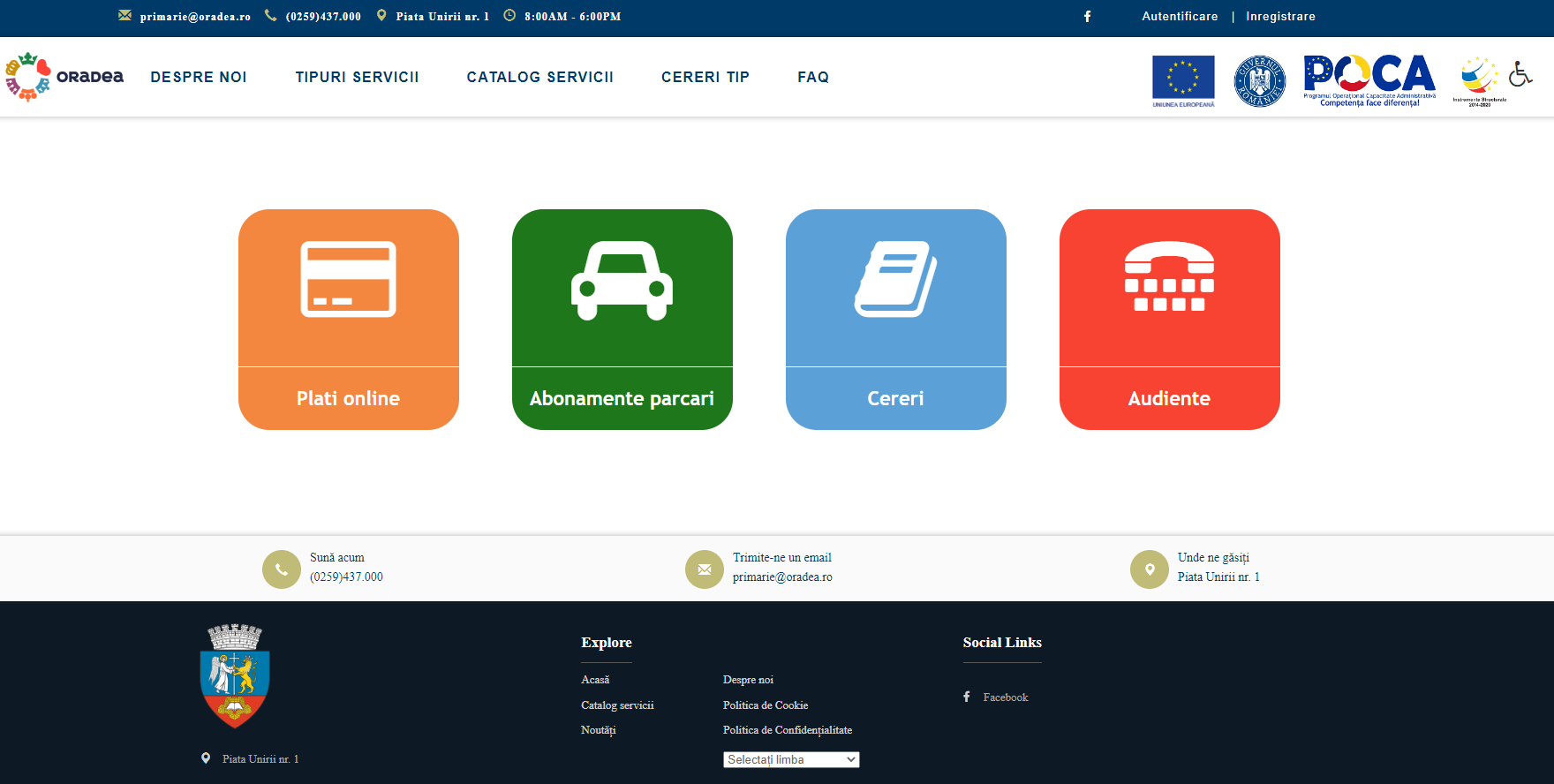Open the Acasă footer link
The height and width of the screenshot is (784, 1554).
[x=595, y=680]
